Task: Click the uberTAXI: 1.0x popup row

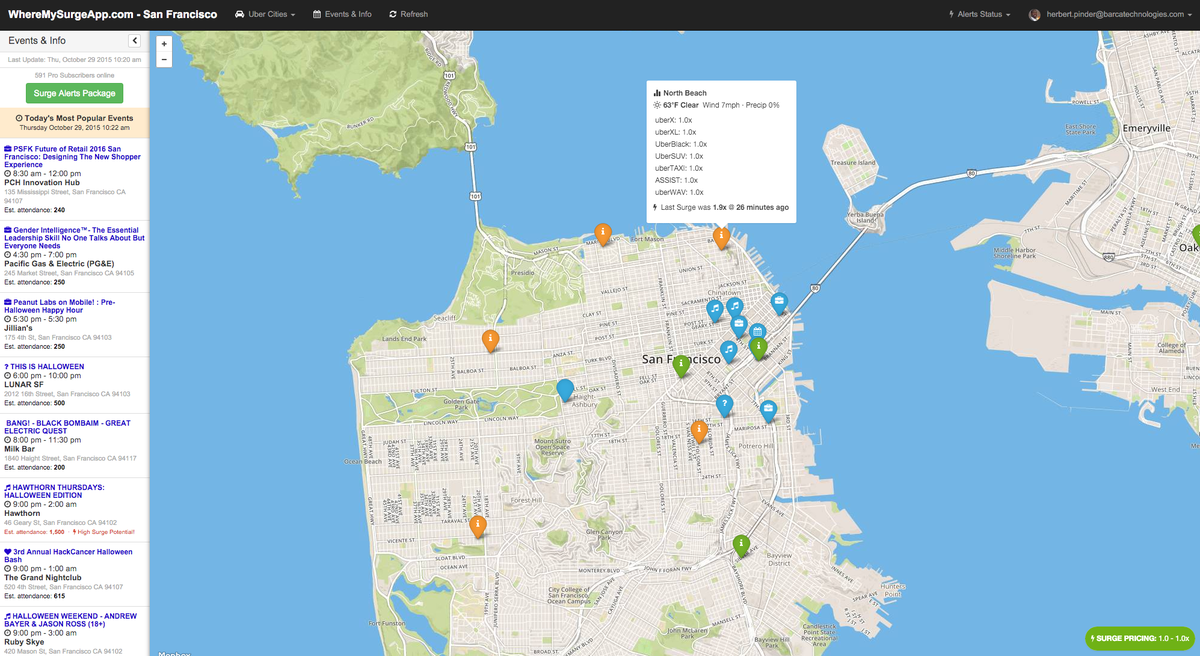Action: coord(679,168)
